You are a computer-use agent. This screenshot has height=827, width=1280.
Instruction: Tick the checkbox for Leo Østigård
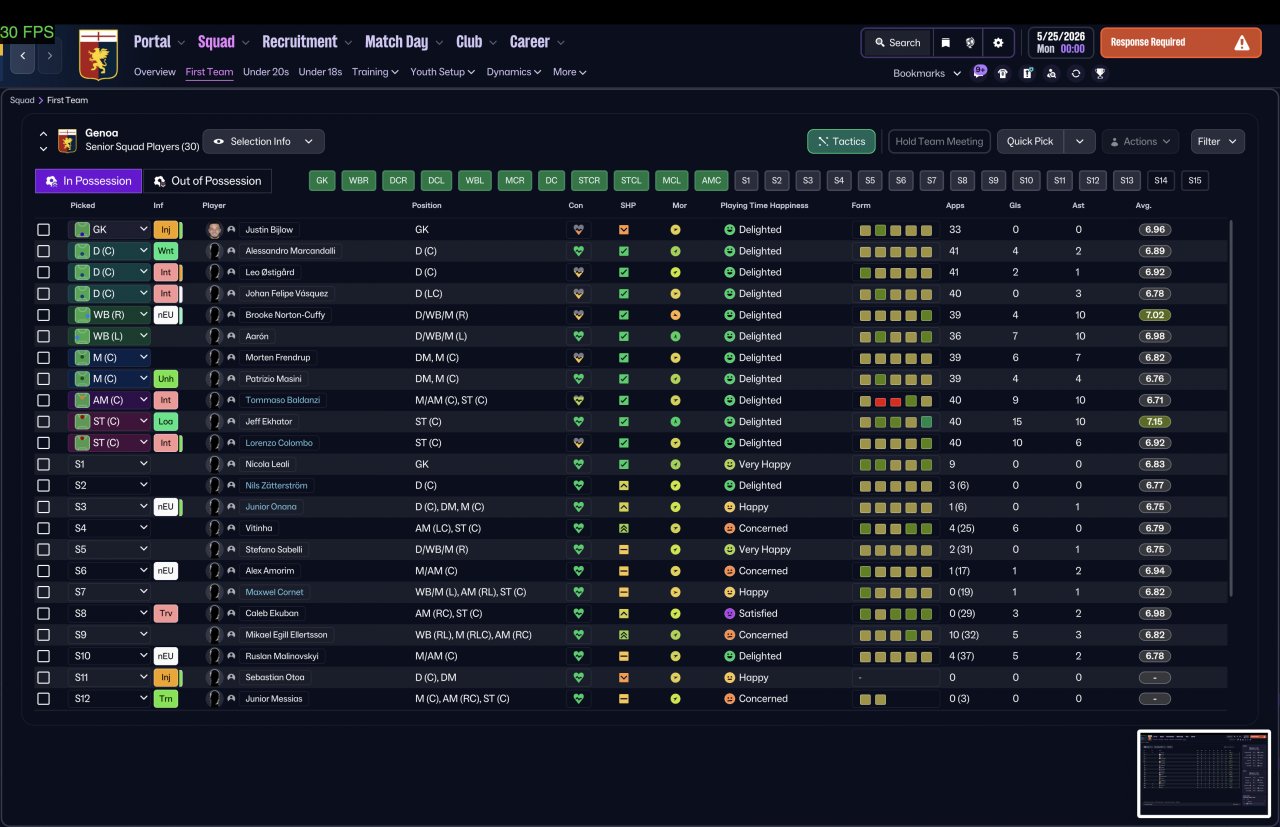tap(43, 272)
